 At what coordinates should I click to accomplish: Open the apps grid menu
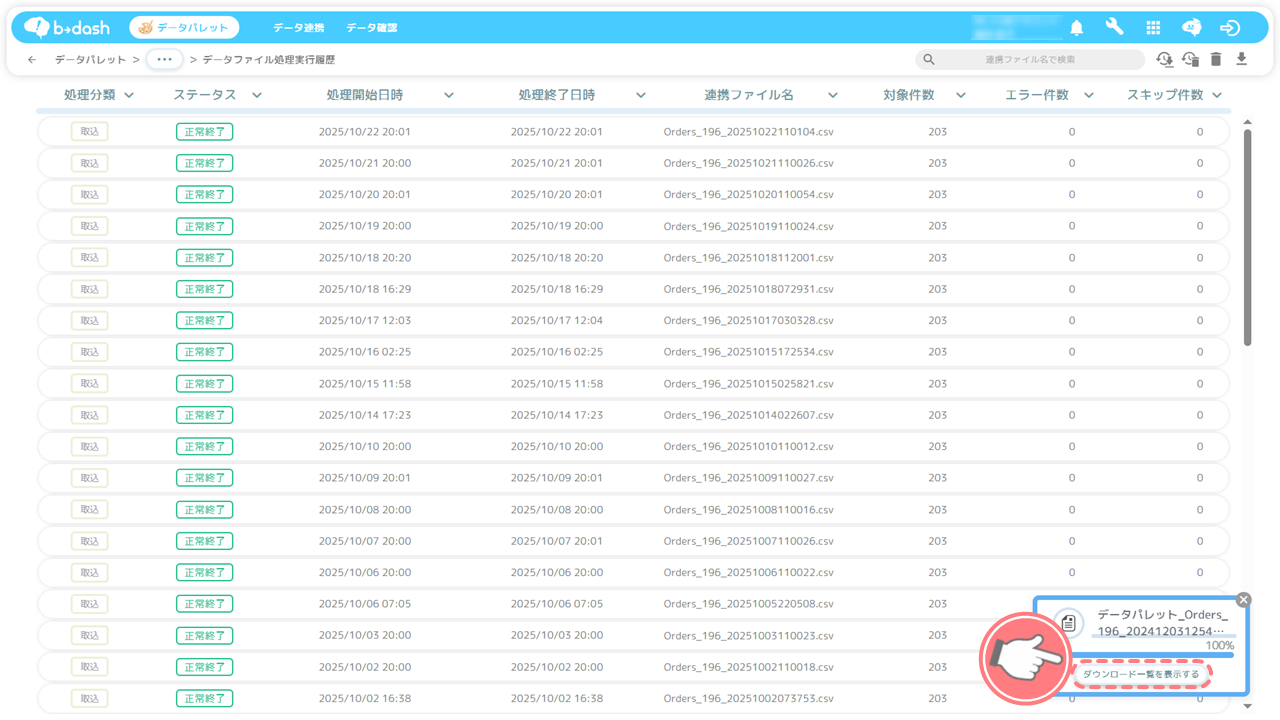pyautogui.click(x=1153, y=28)
